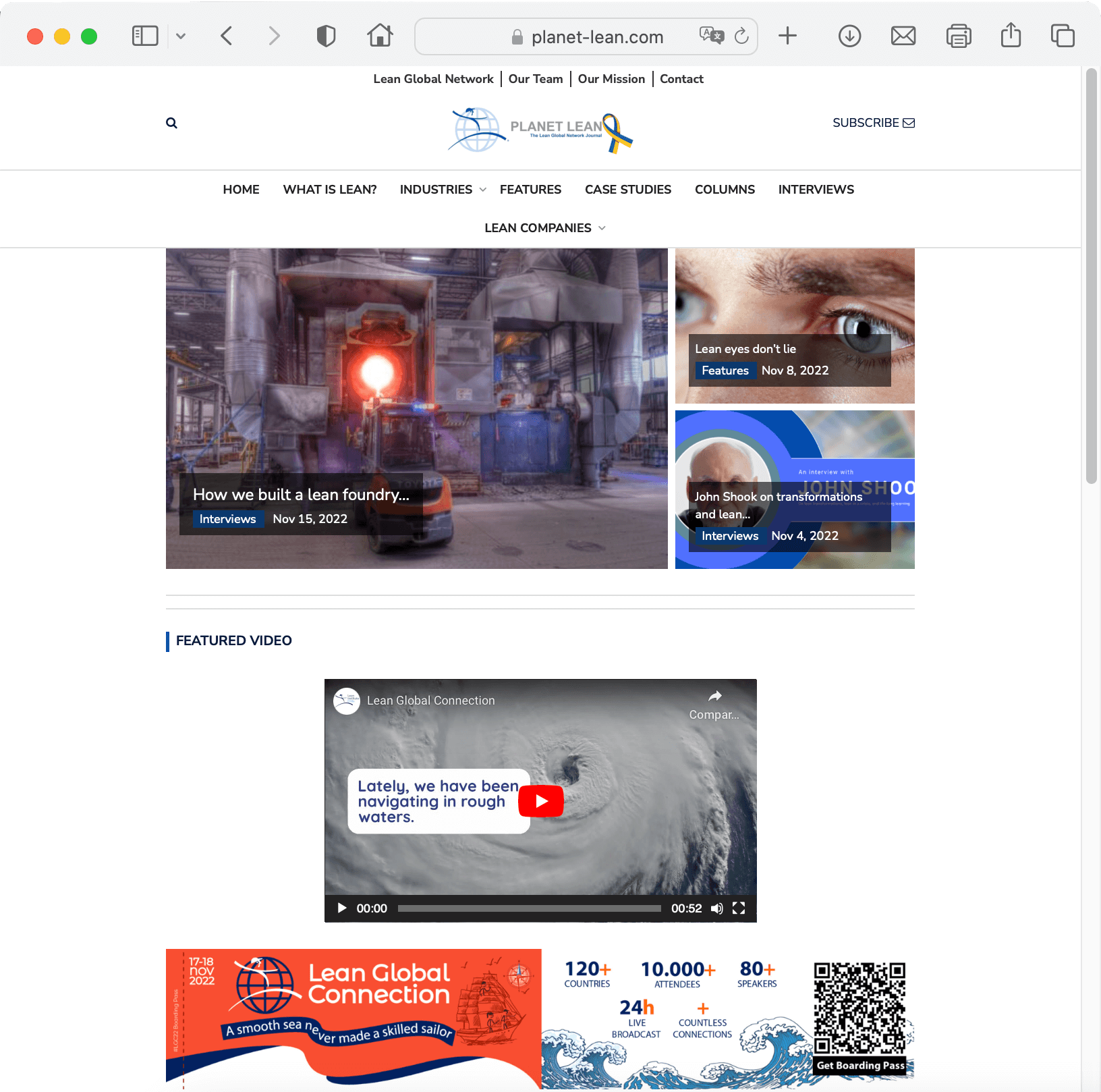Open the Case Studies menu item
The width and height of the screenshot is (1101, 1092).
tap(628, 190)
